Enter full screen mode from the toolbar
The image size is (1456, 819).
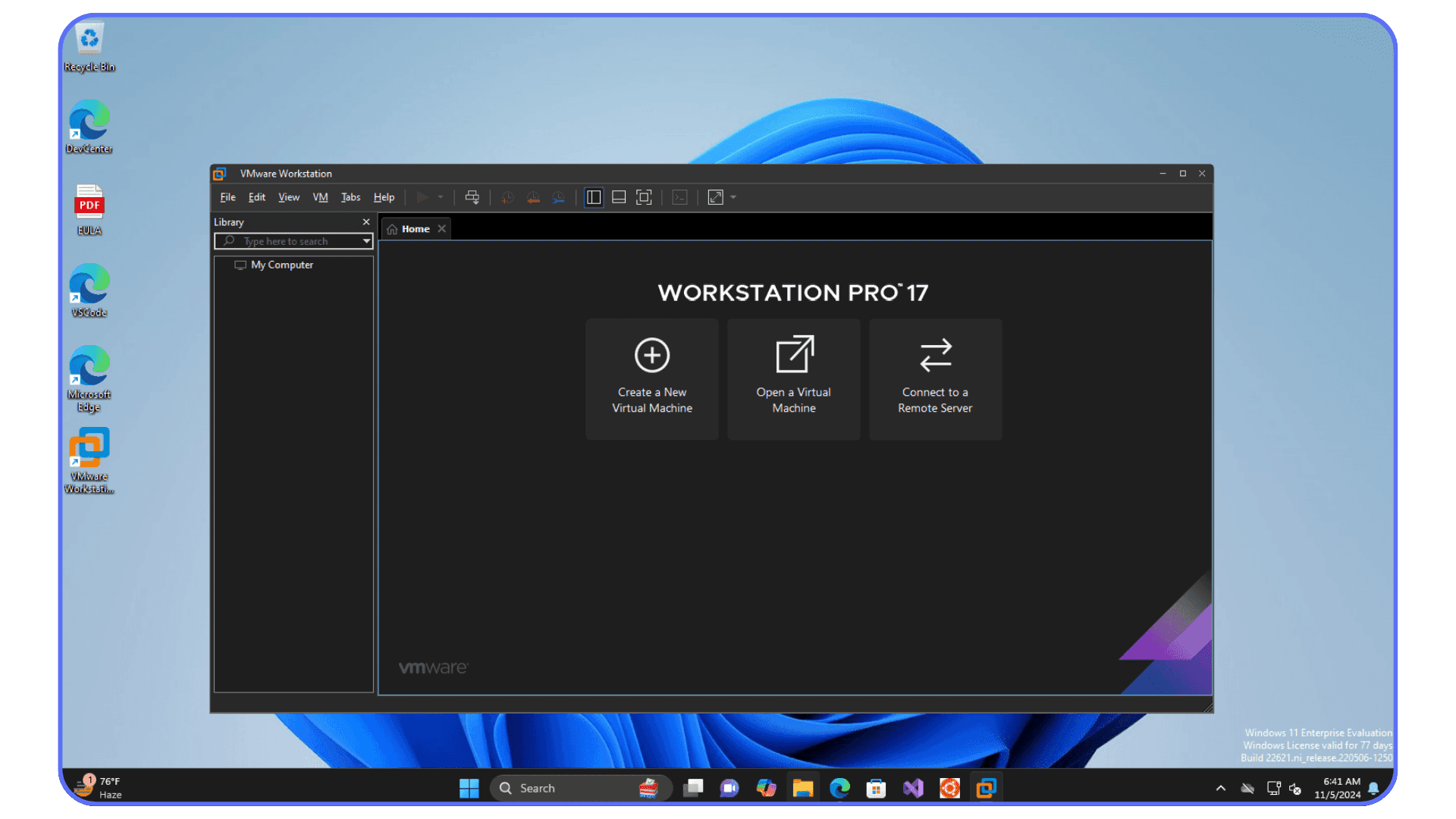pyautogui.click(x=644, y=197)
